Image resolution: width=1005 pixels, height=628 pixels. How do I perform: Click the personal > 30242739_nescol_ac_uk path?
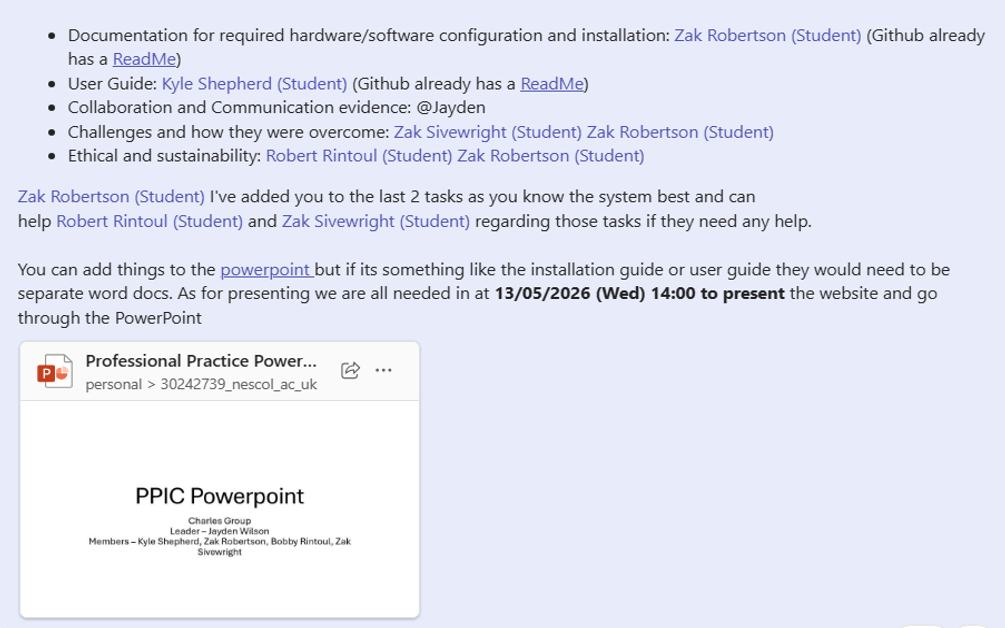point(201,384)
